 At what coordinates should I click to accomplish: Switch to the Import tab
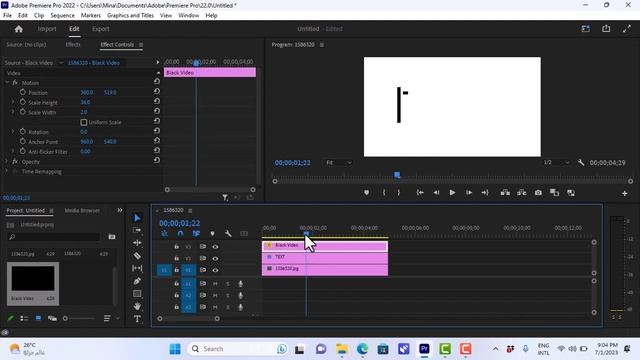point(47,29)
